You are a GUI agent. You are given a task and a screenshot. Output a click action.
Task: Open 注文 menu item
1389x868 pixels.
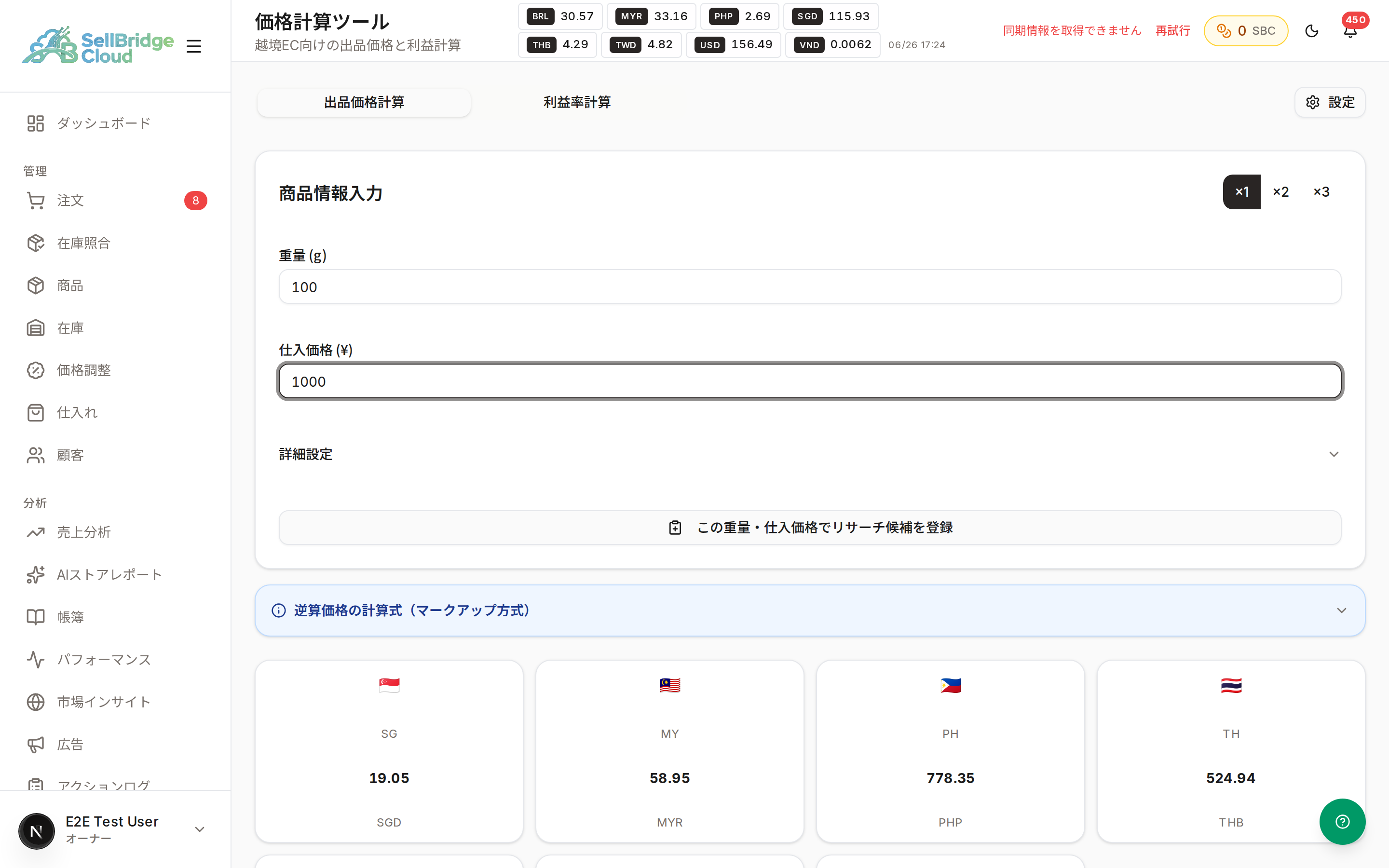[115, 200]
